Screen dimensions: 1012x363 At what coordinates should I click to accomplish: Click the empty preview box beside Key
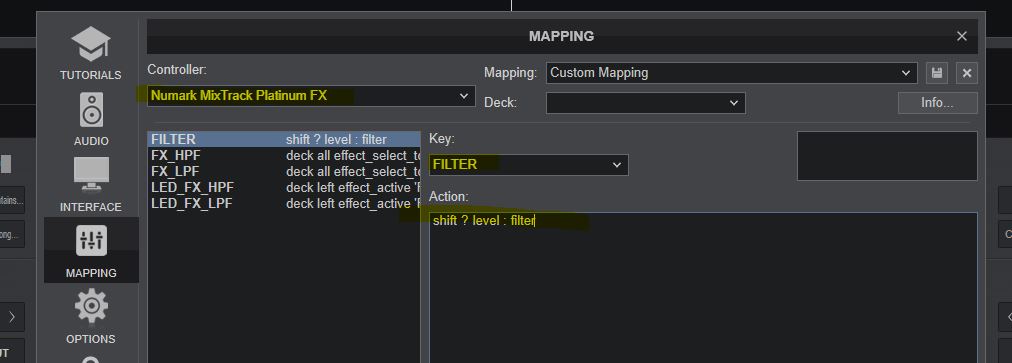pyautogui.click(x=887, y=156)
